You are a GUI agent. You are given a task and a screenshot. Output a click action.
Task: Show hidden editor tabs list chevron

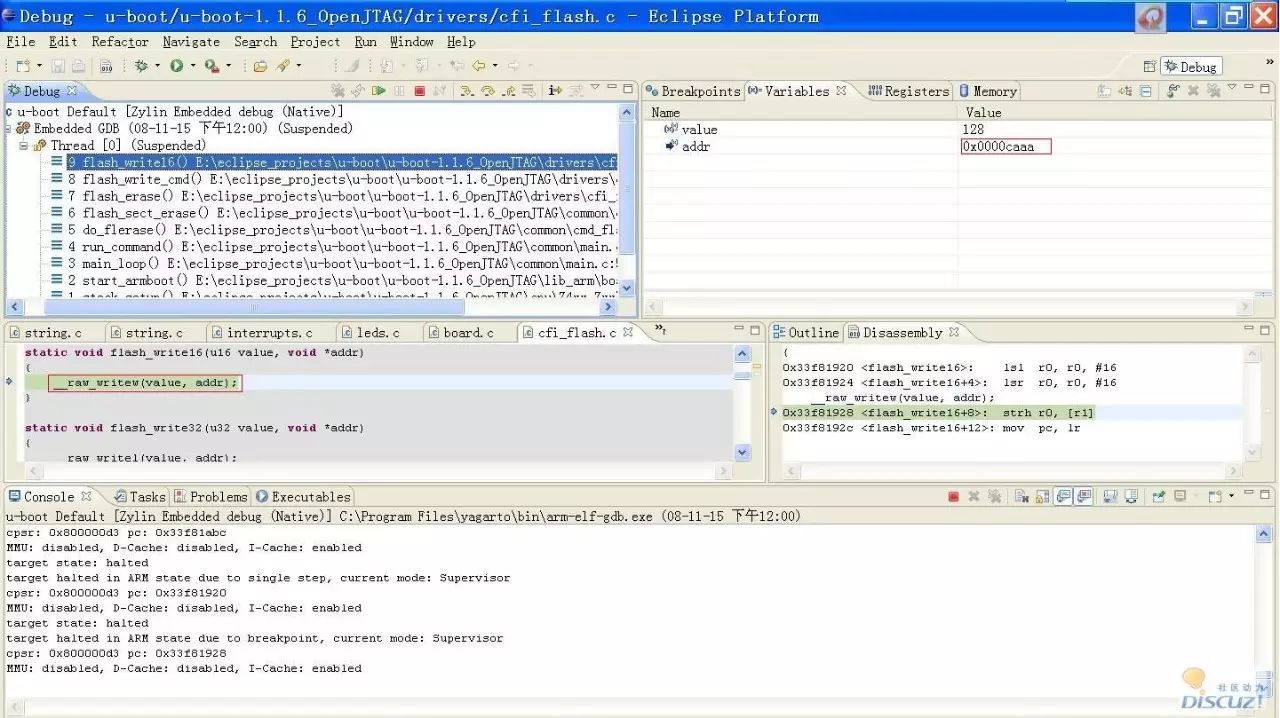point(661,330)
